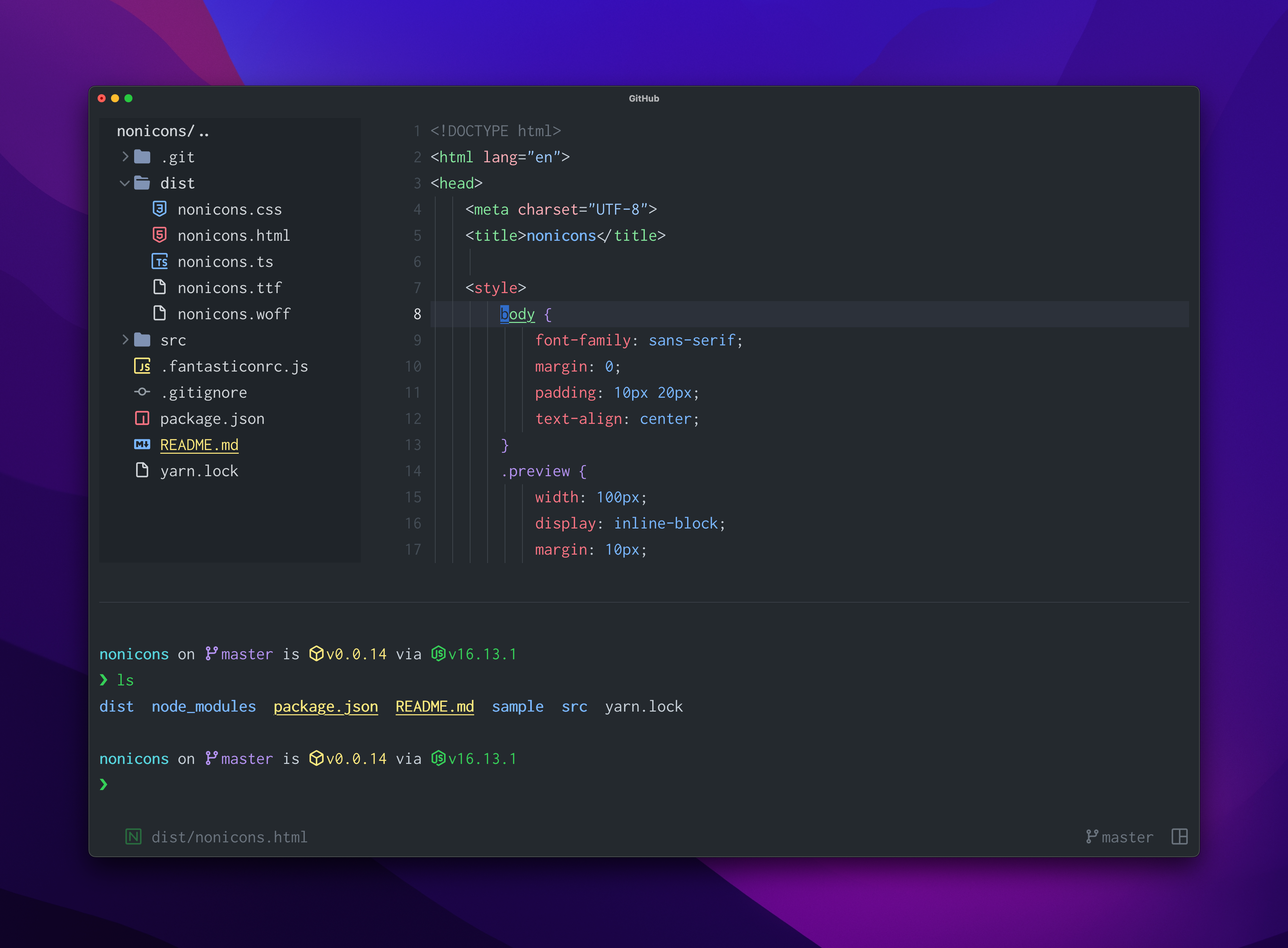Click the package icon in the first terminal prompt
Screen dimensions: 1288x948
316,654
